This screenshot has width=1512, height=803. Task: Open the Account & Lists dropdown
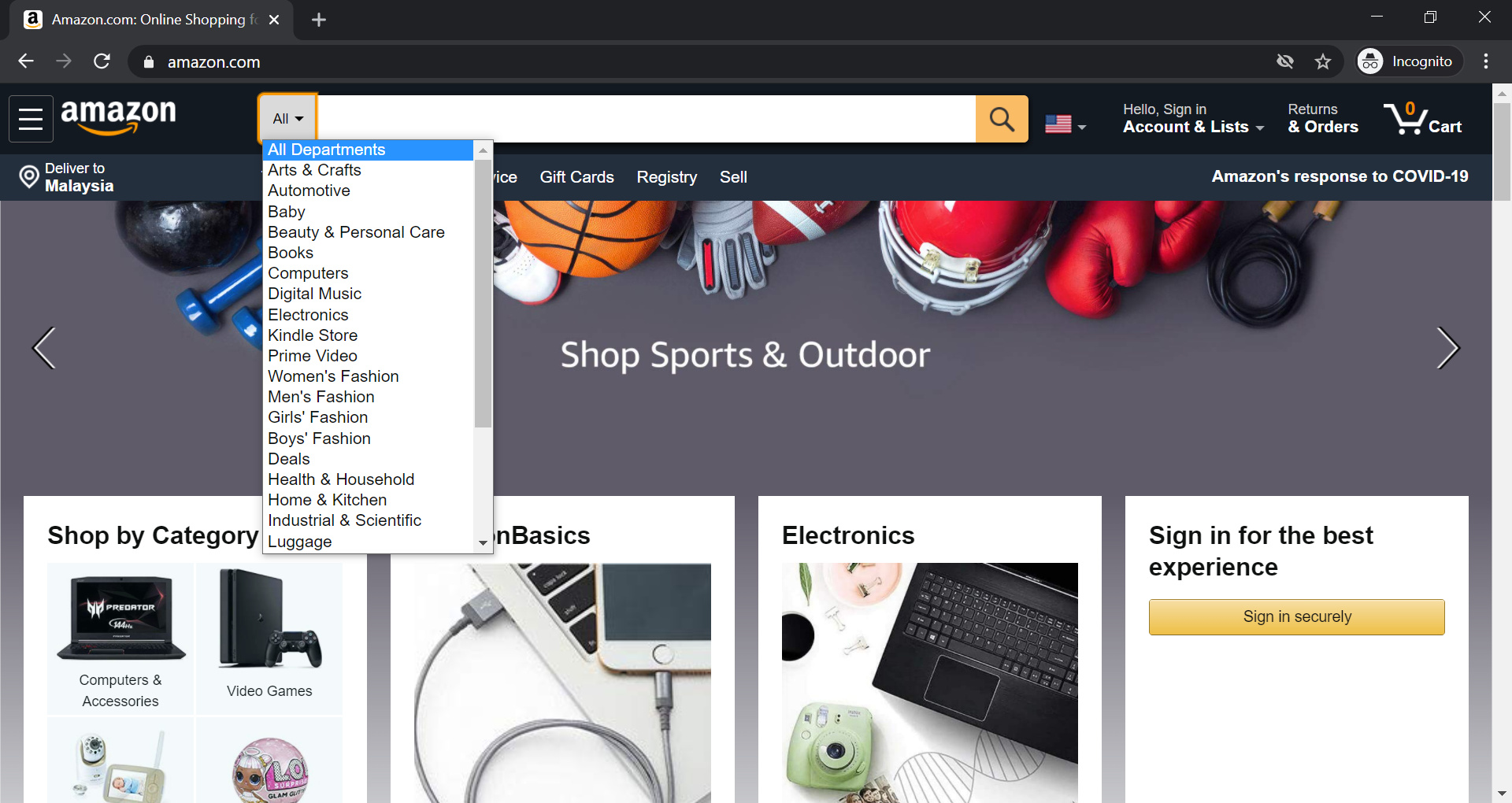(1193, 119)
